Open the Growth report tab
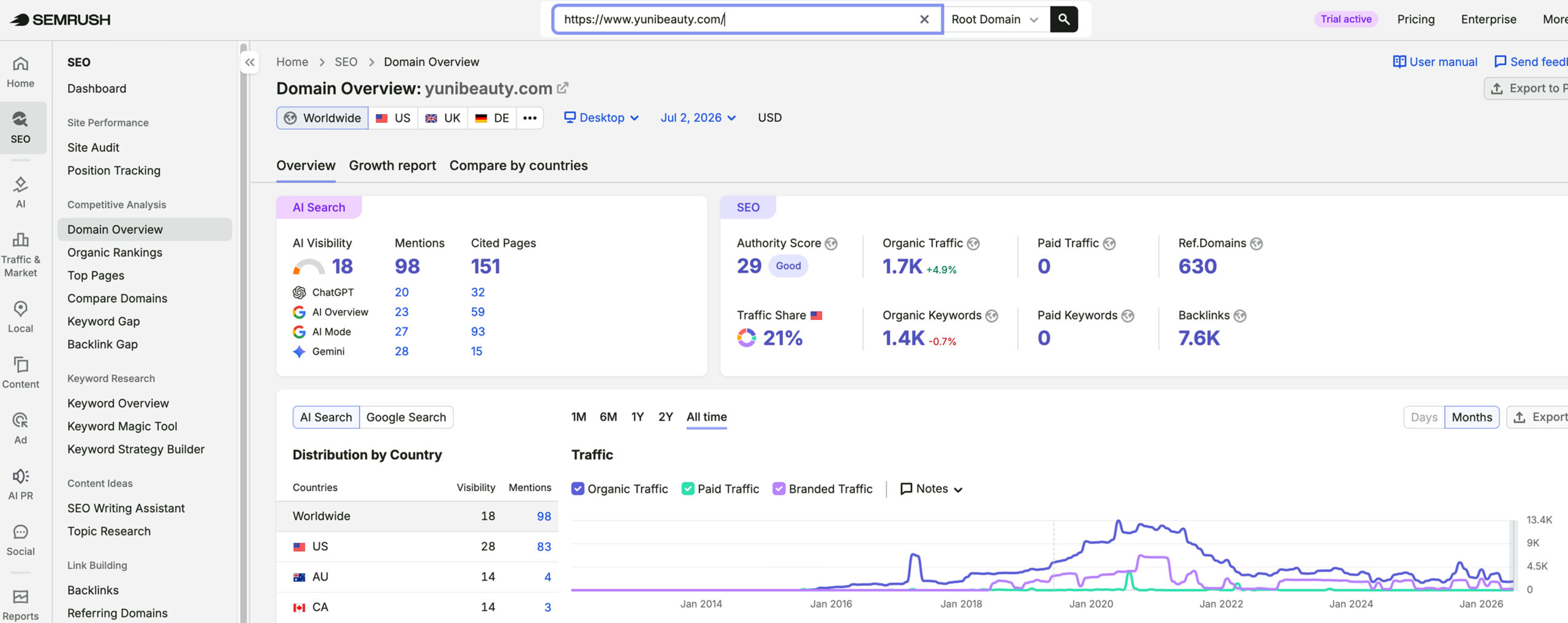This screenshot has width=1568, height=623. click(392, 165)
